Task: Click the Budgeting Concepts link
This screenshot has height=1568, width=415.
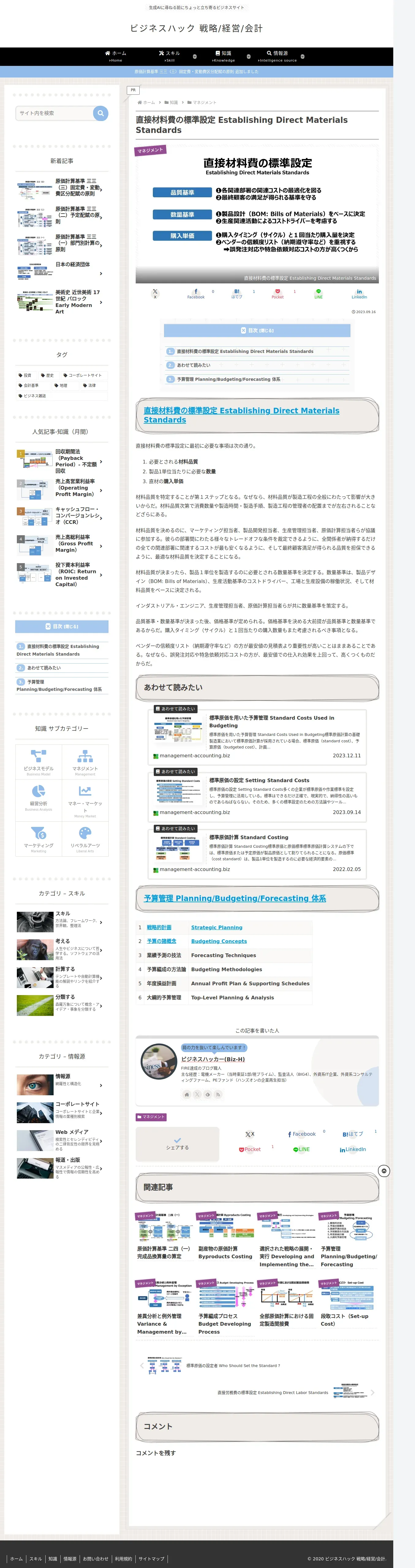Action: click(x=219, y=942)
